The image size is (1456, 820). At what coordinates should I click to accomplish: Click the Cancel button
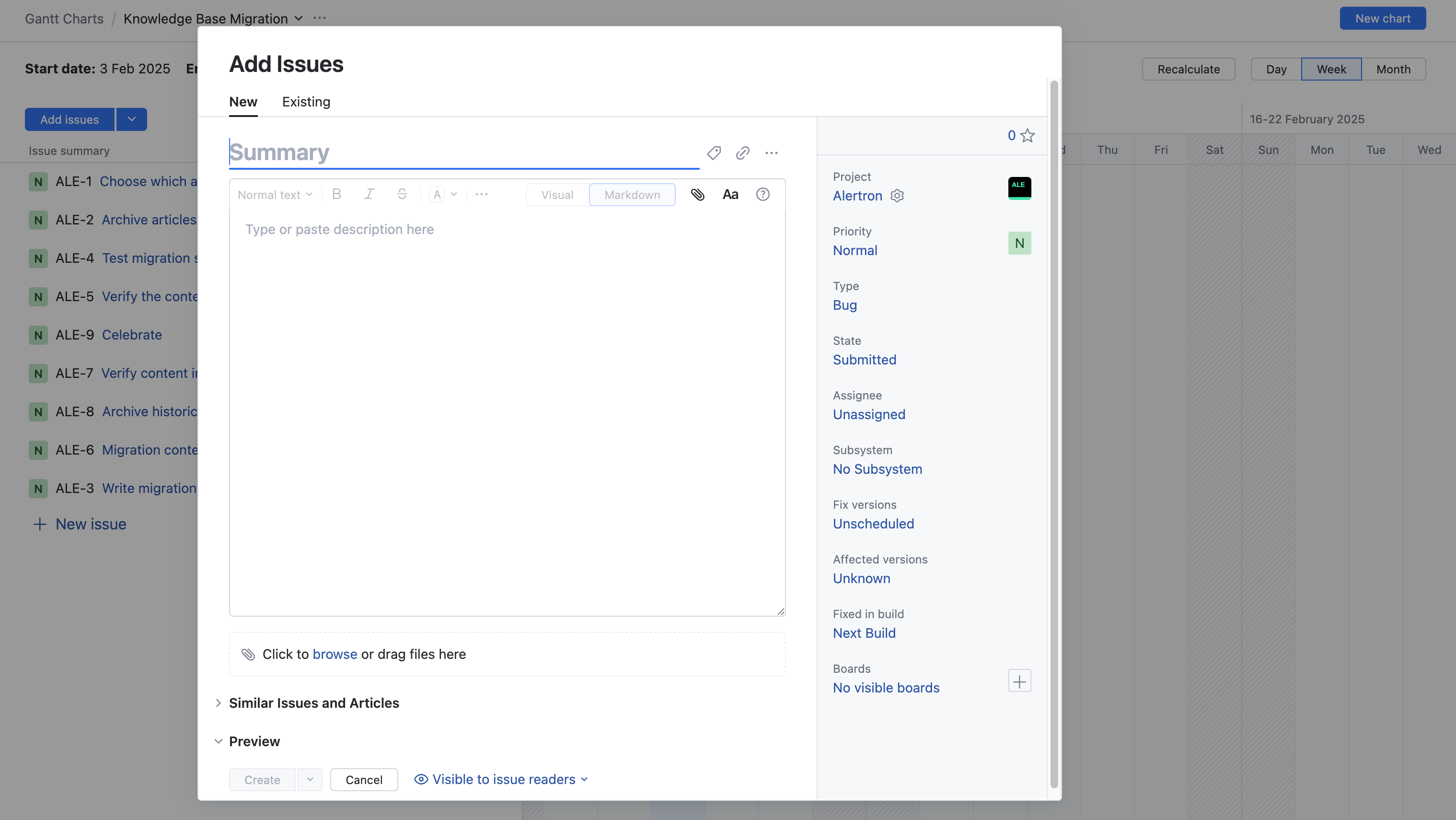[363, 780]
